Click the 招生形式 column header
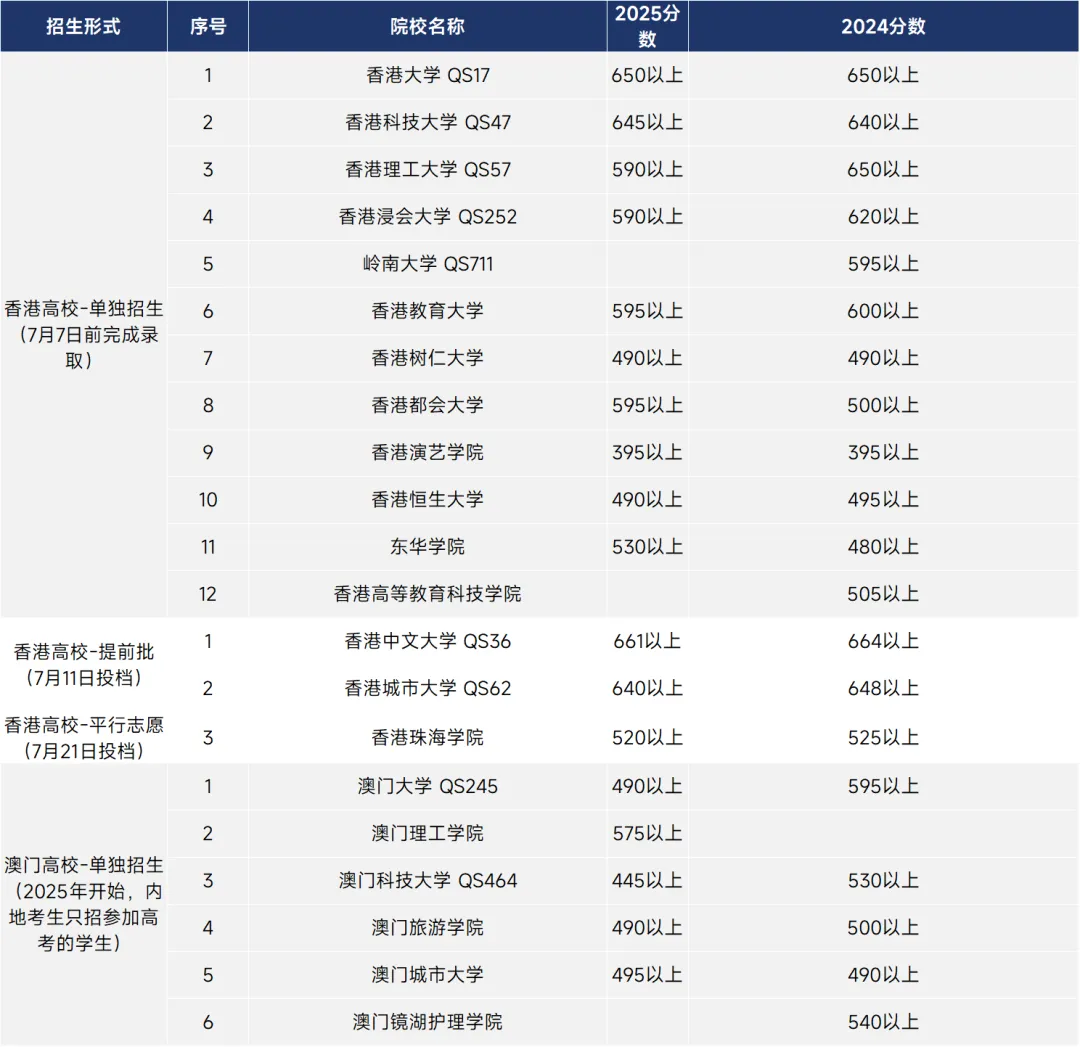 click(83, 26)
